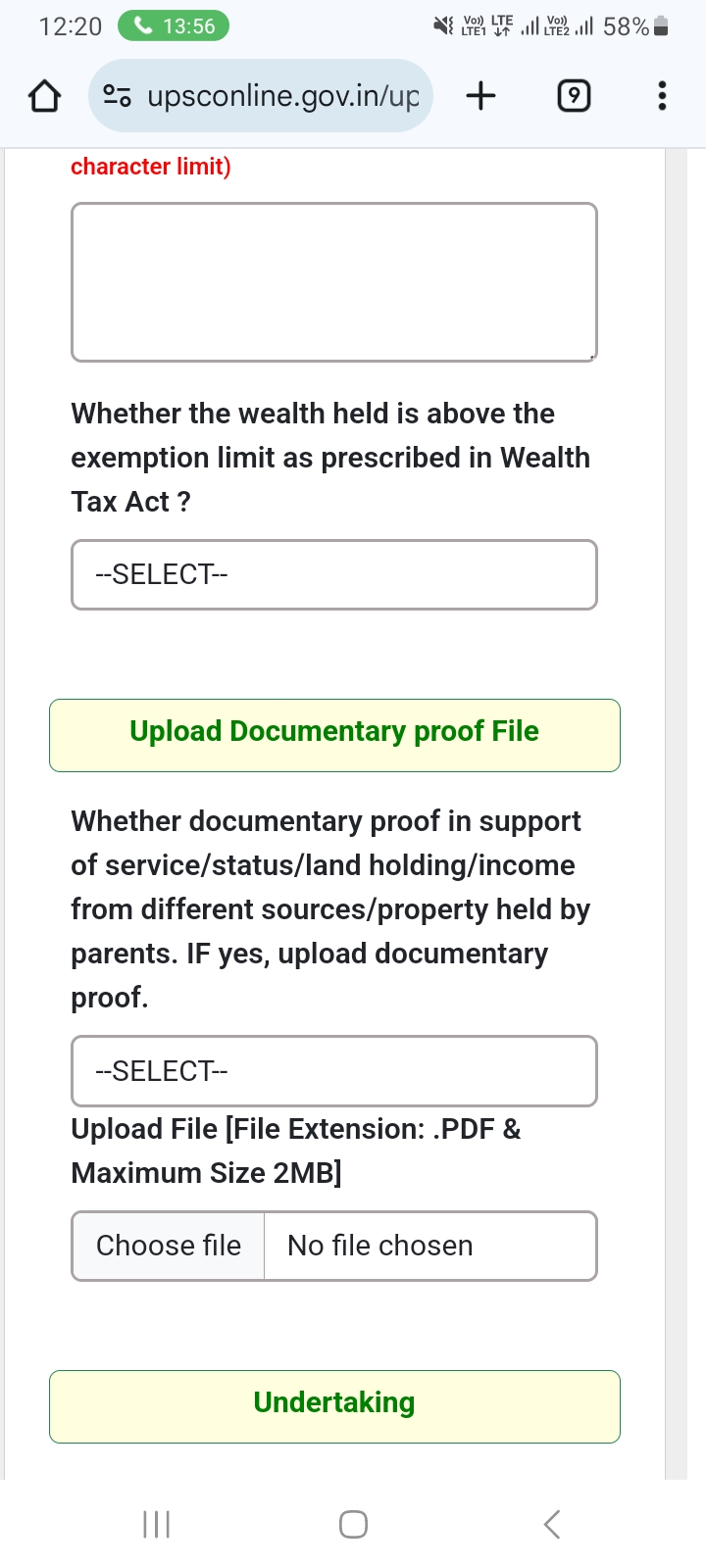Tap the upsconline.gov.in address bar
Viewport: 706px width, 1568px height.
coord(282,96)
